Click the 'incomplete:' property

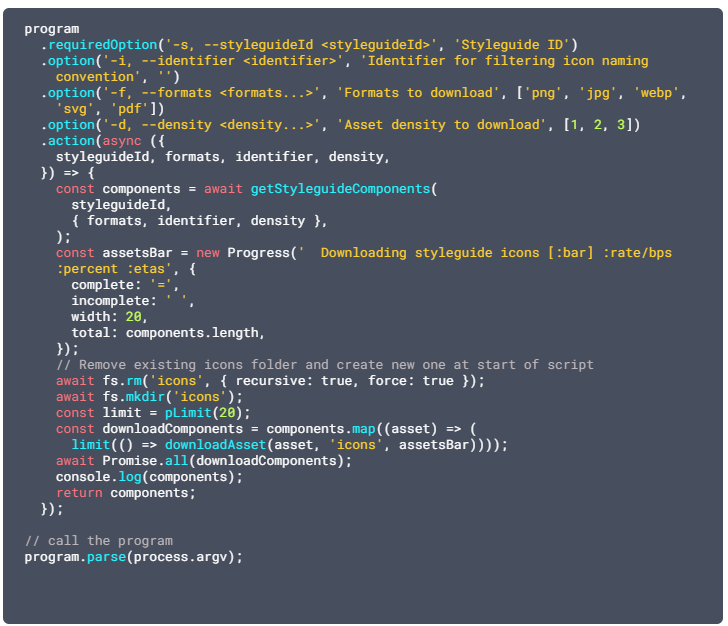[x=114, y=301]
